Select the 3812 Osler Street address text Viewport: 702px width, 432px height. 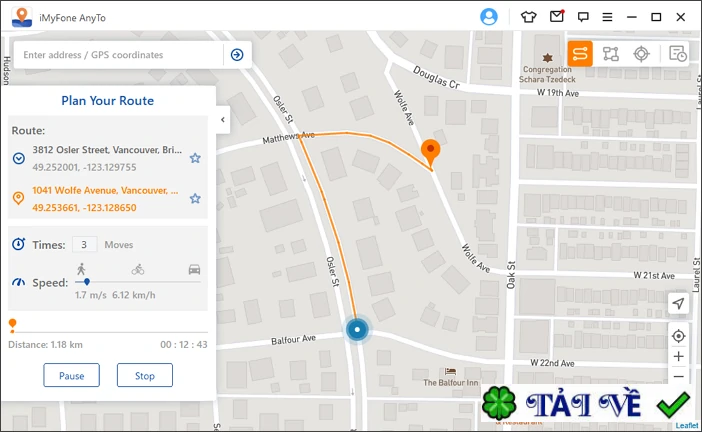pos(107,150)
